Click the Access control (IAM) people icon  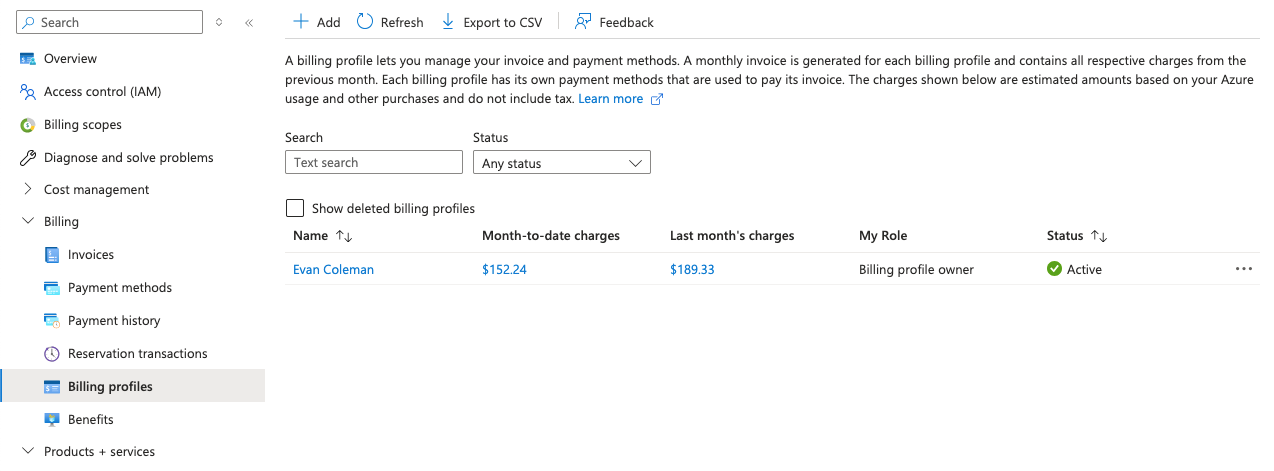(28, 92)
